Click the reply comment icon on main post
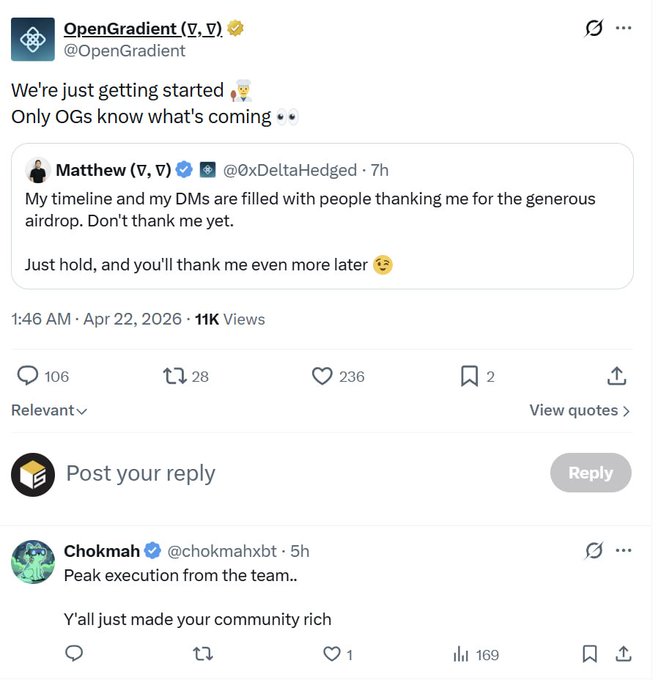669x680 pixels. (x=28, y=376)
